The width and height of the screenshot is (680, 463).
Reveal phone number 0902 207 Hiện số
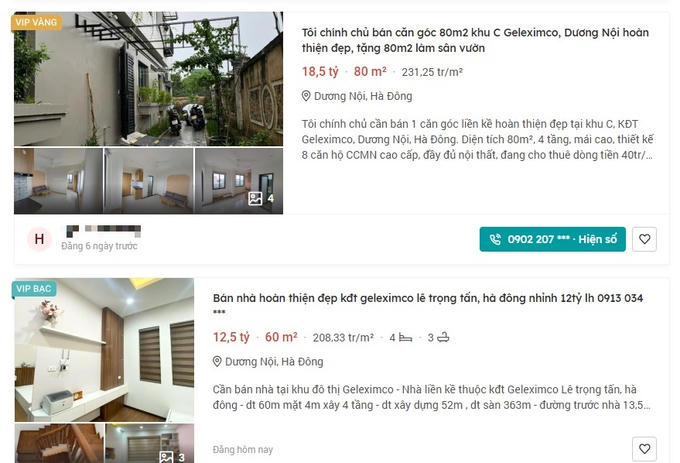(x=552, y=239)
